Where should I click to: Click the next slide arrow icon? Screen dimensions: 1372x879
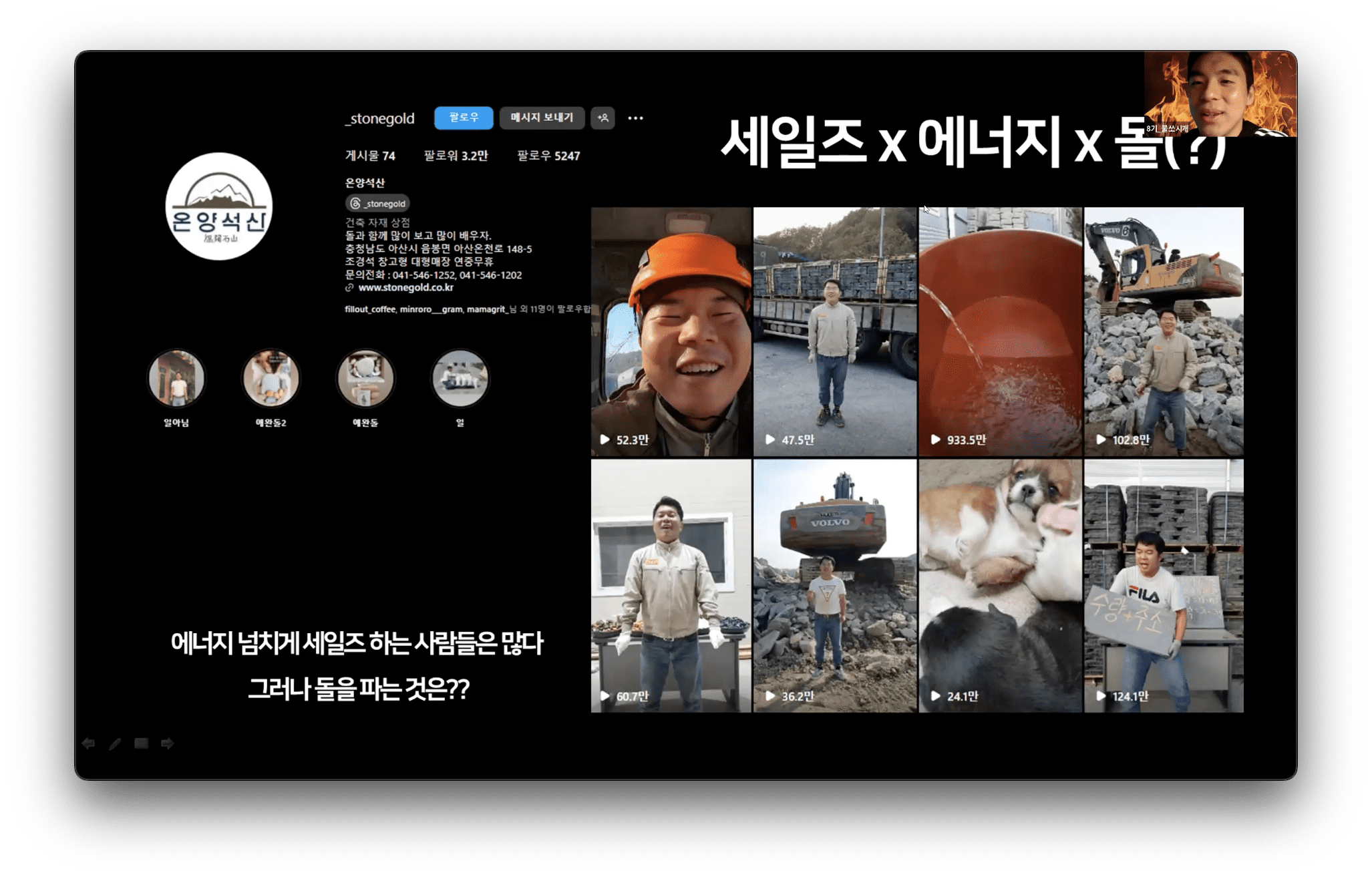tap(168, 743)
